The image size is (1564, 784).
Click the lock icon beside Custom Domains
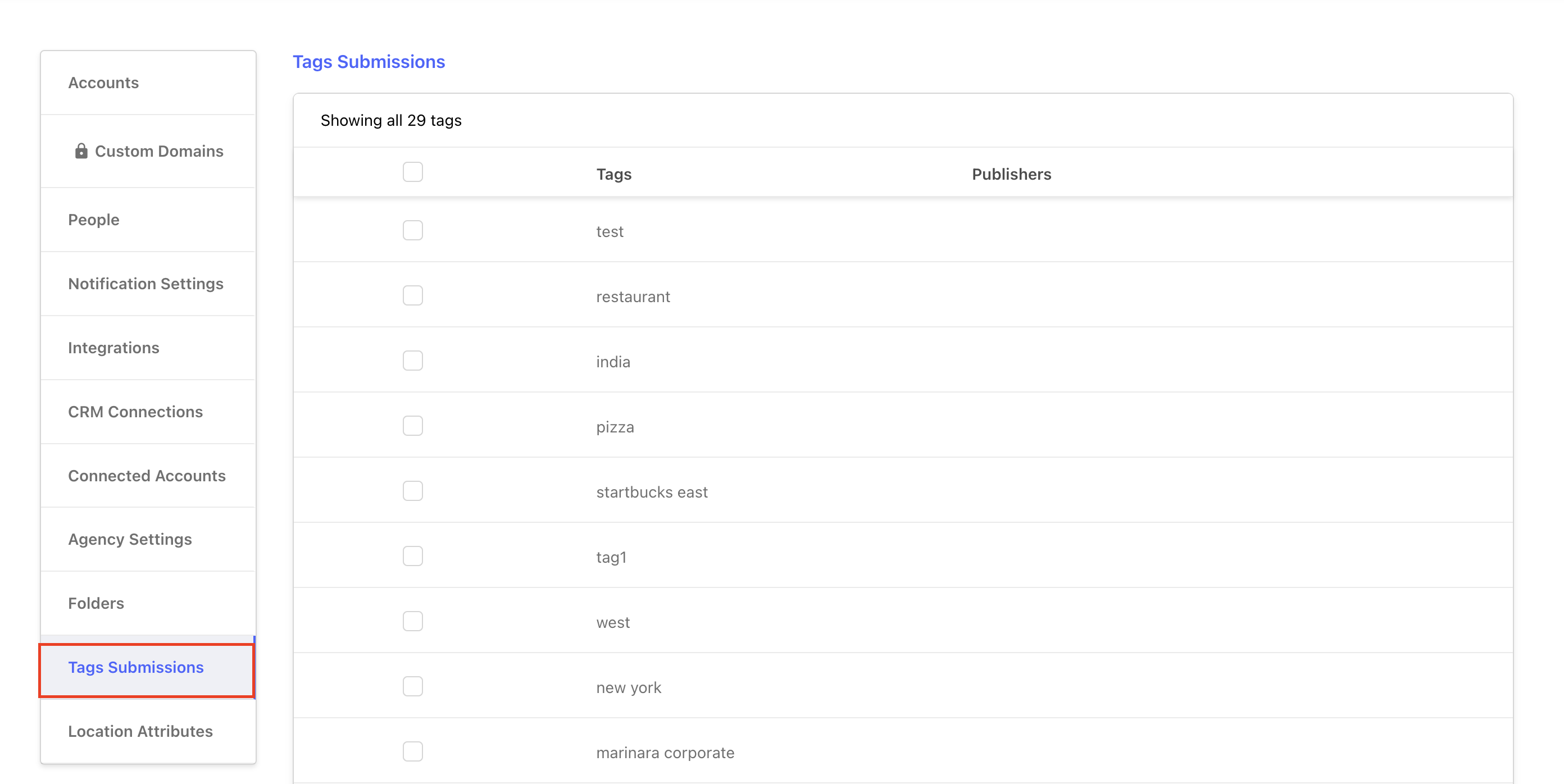[81, 151]
